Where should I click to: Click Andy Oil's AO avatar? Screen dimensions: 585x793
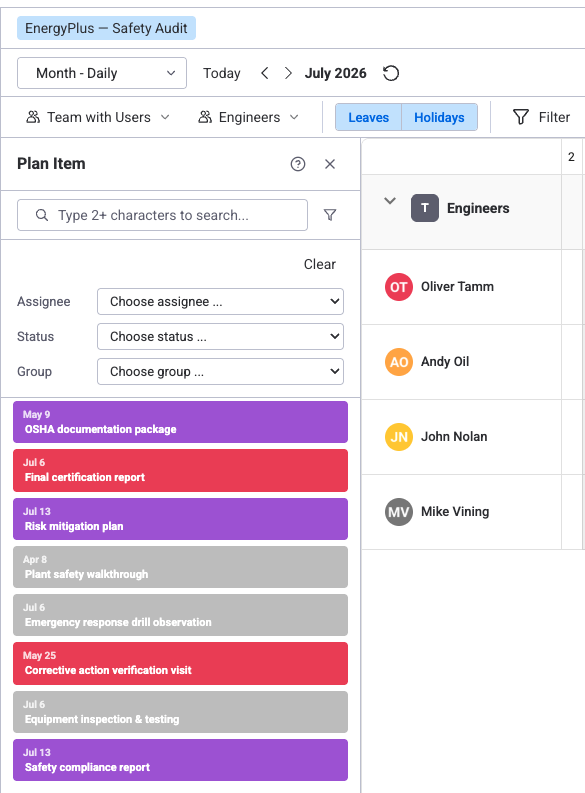coord(399,362)
